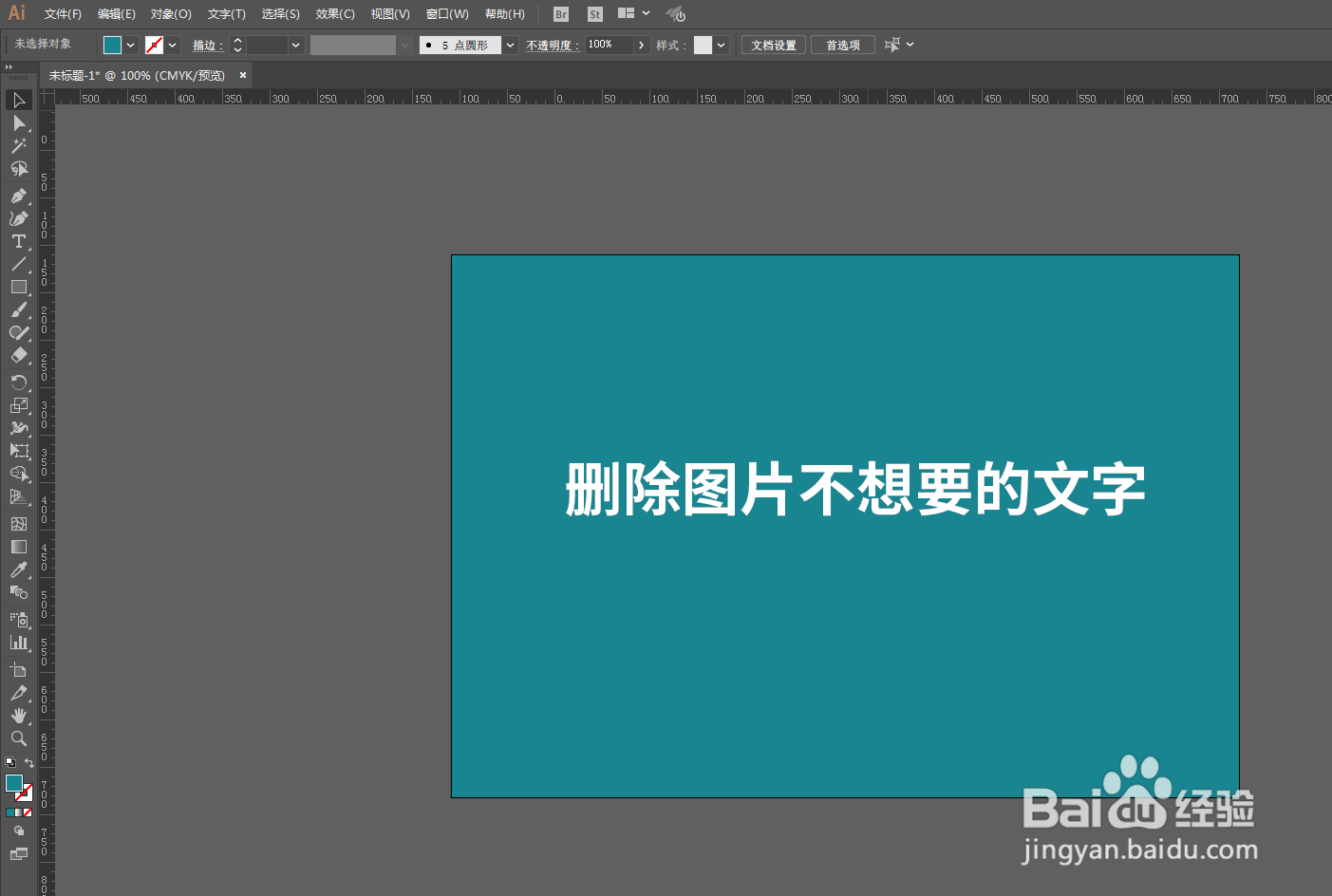Pick the Shape Builder tool

(x=19, y=473)
